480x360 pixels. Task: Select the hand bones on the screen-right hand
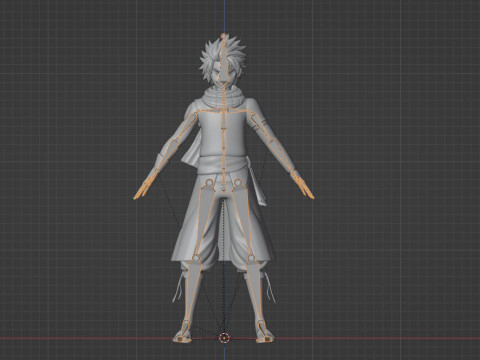tap(303, 185)
